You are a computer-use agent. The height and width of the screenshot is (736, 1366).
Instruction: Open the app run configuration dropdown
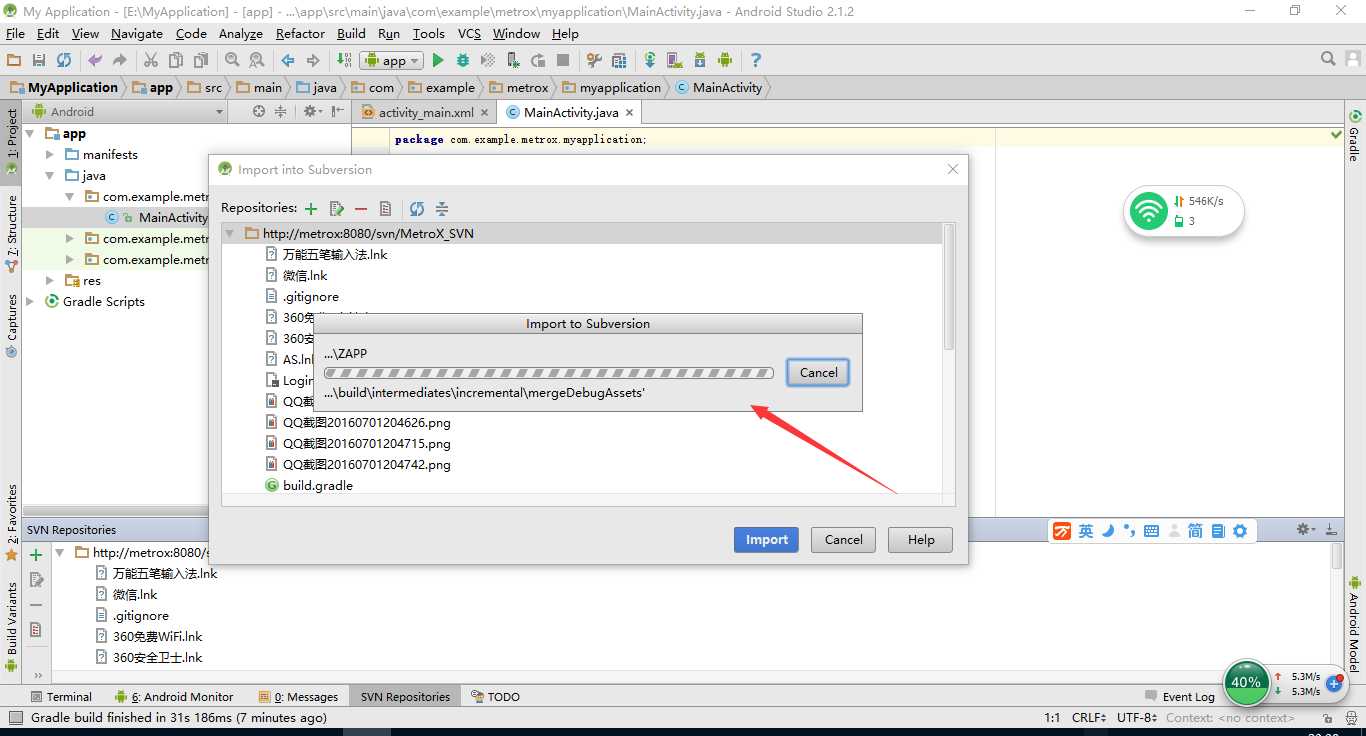(x=393, y=60)
